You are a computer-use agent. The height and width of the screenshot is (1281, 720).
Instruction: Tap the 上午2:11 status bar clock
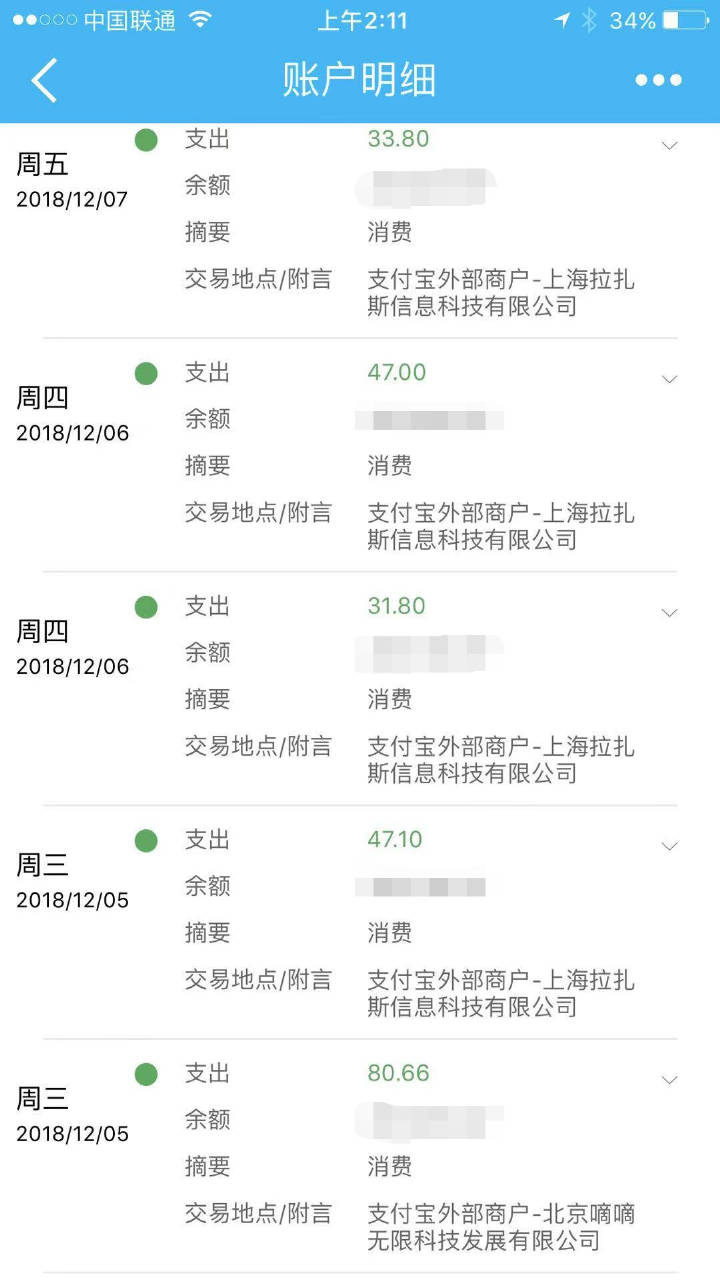pos(361,20)
